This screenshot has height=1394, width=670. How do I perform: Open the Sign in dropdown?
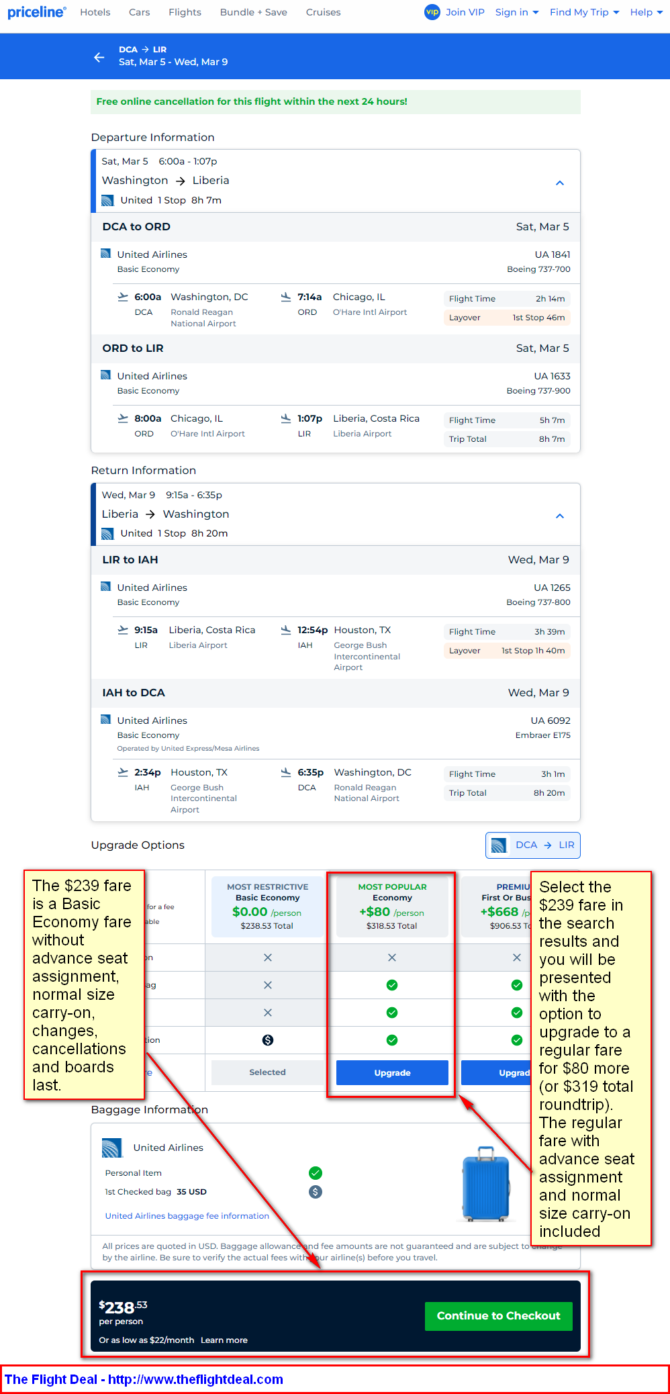pos(517,12)
